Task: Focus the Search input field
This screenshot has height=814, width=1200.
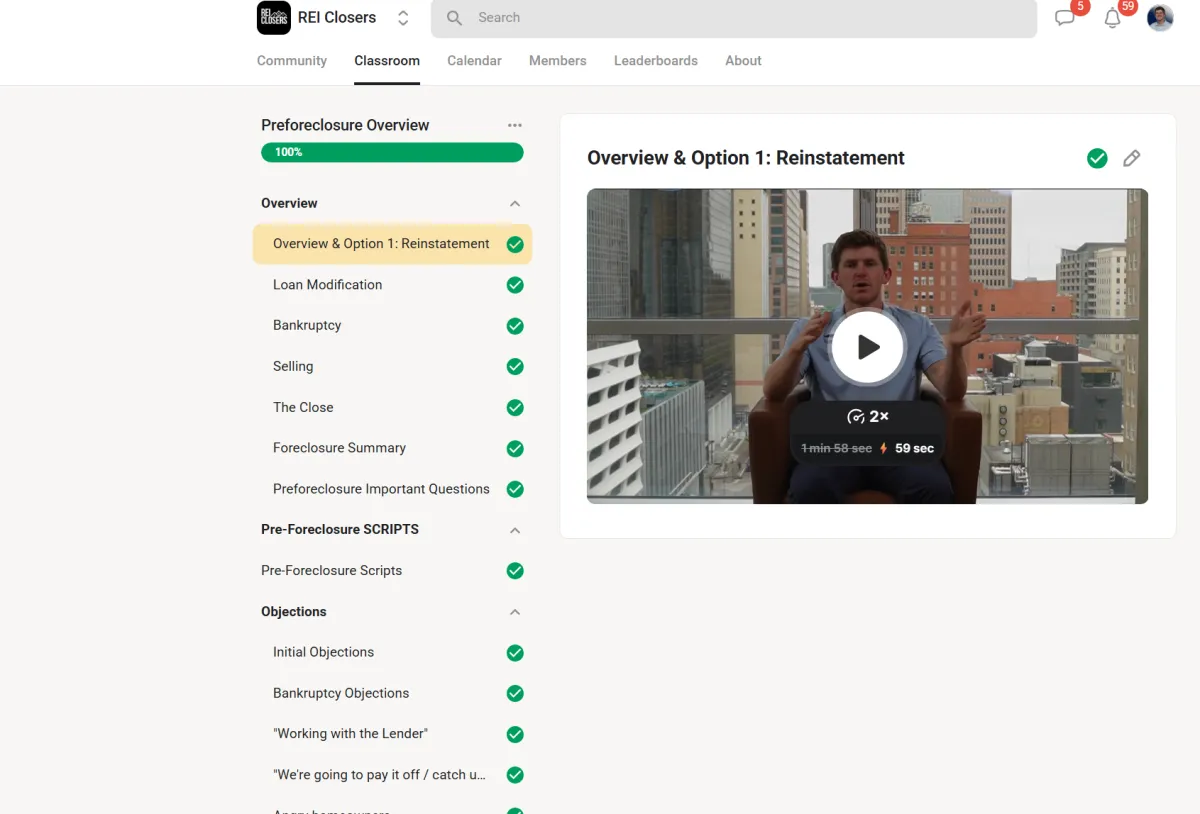Action: click(734, 18)
